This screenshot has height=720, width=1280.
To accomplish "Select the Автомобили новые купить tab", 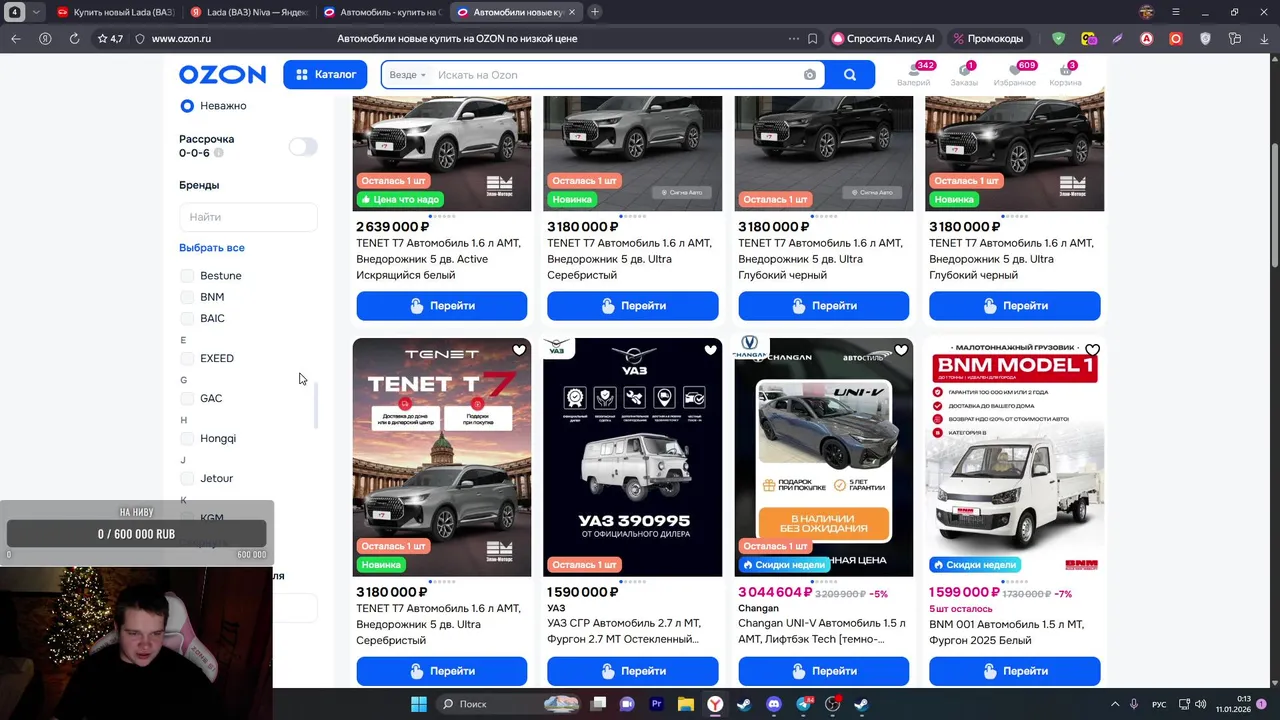I will (x=514, y=12).
